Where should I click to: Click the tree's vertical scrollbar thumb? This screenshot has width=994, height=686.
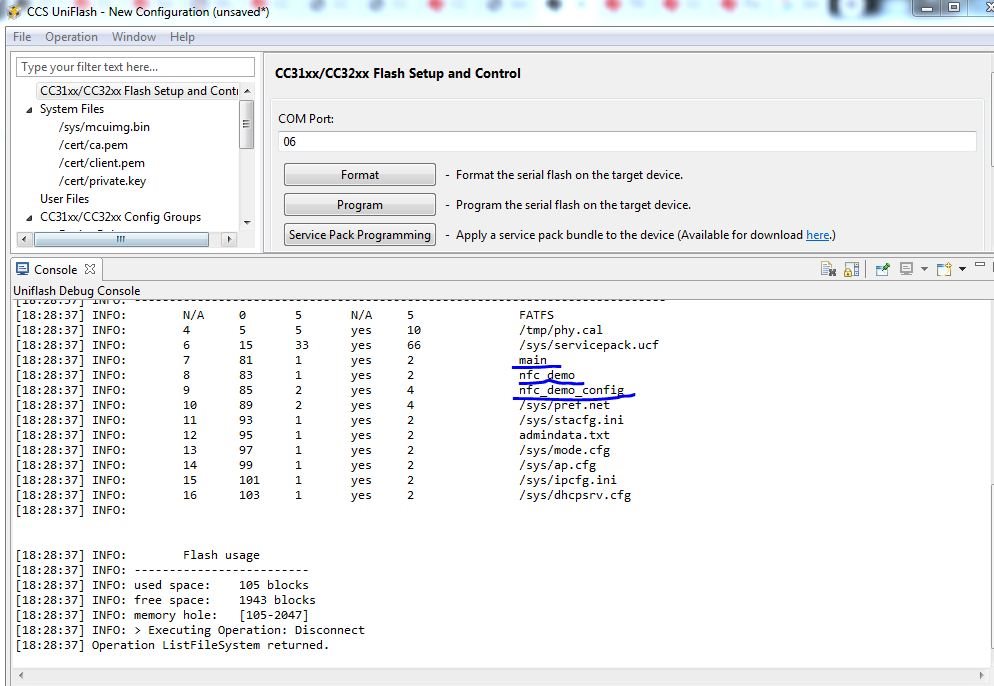click(x=247, y=124)
